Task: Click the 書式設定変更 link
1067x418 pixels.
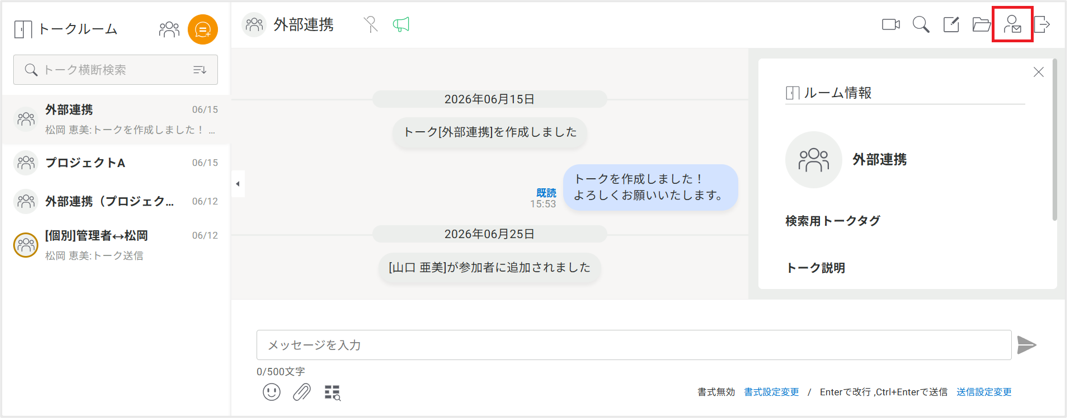Action: point(772,392)
